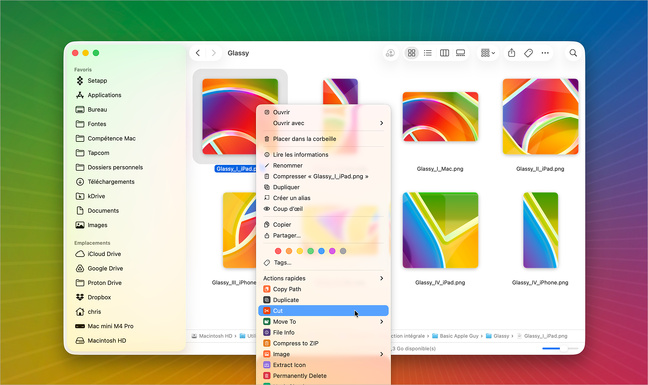Apply the red tag color
Viewport: 648px width, 385px height.
click(278, 251)
